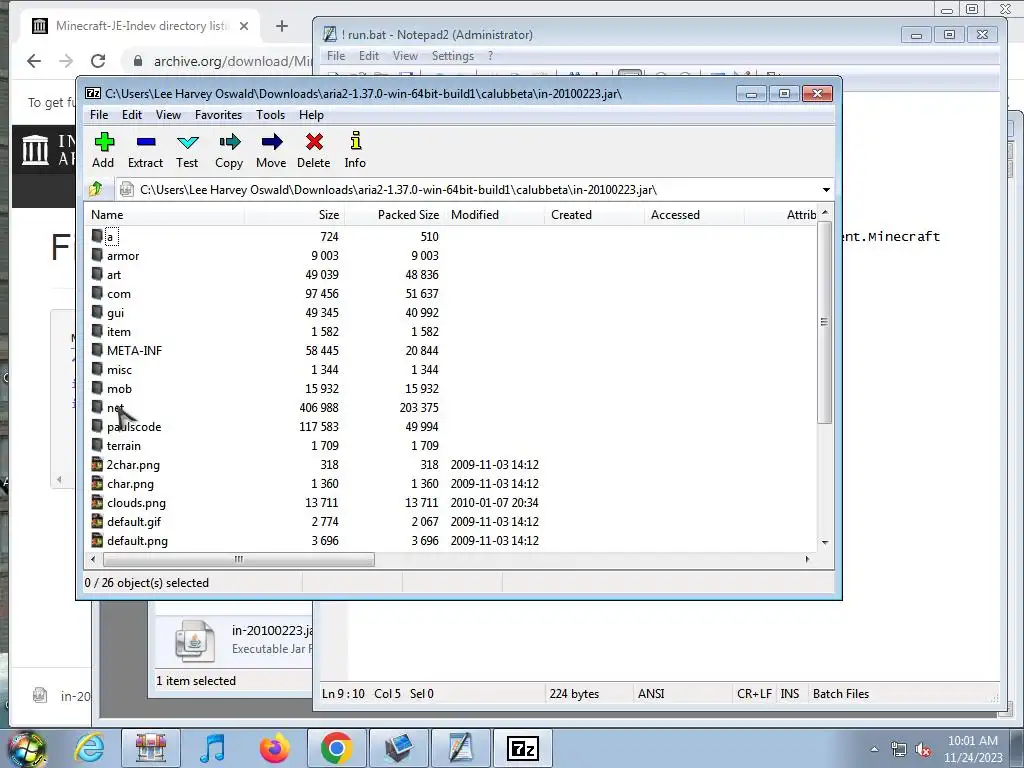Select the gui folder icon
Screen dimensions: 1024x768
click(97, 312)
